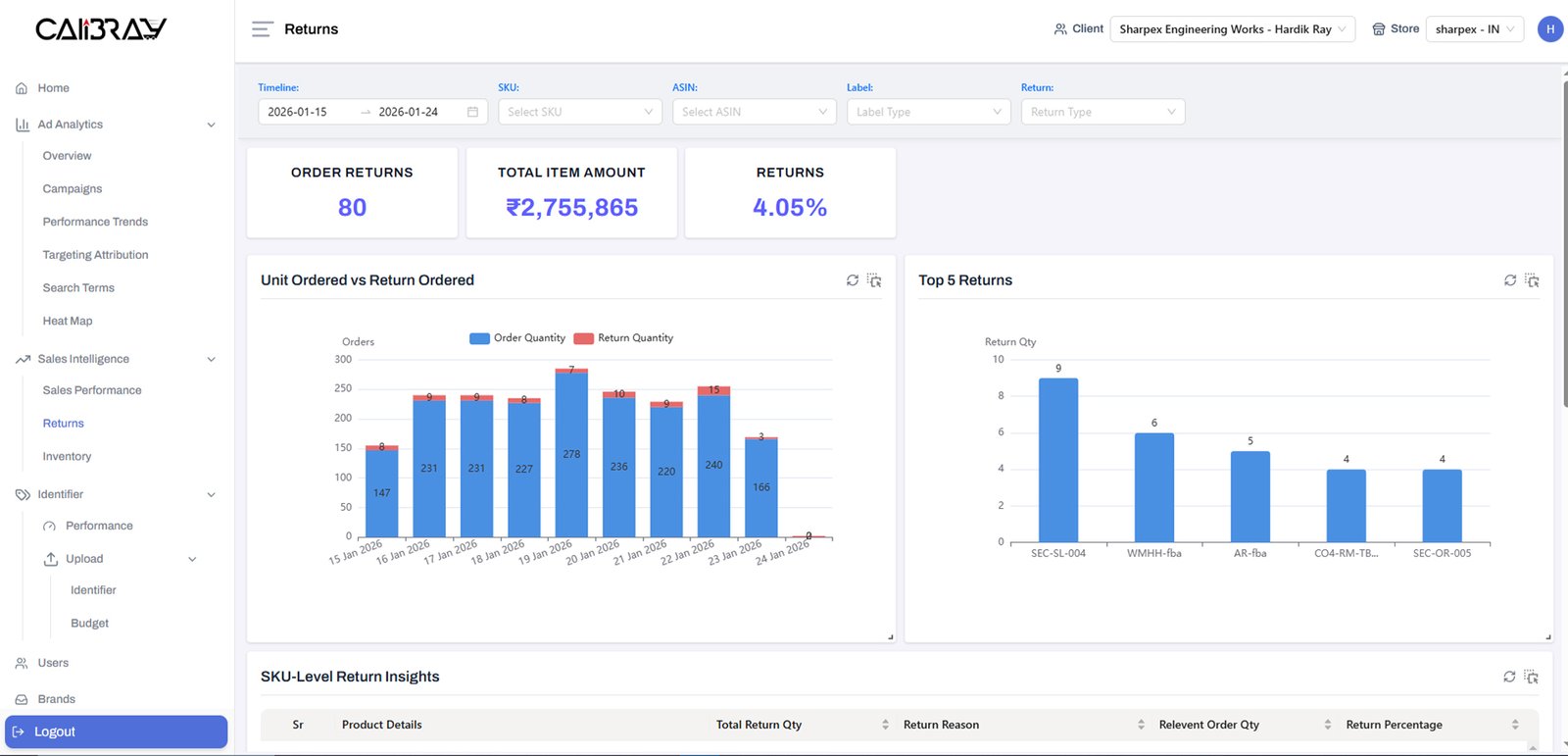The height and width of the screenshot is (756, 1568).
Task: Open the Client selector dropdown
Action: point(1232,29)
